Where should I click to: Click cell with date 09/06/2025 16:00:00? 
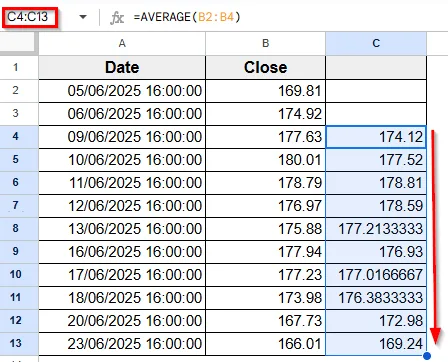(122, 137)
